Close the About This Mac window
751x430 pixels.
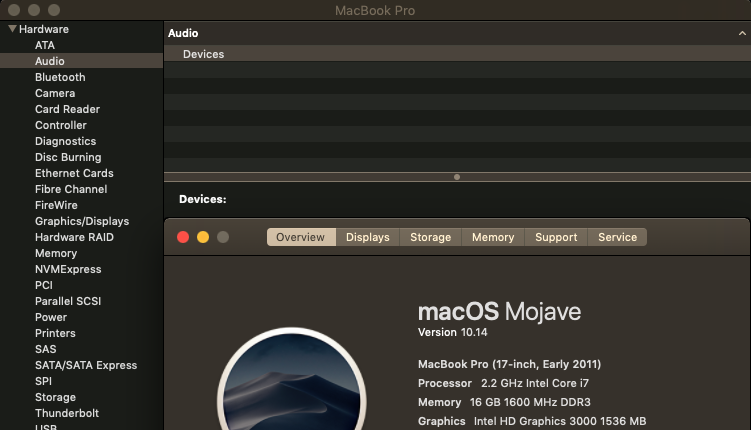pyautogui.click(x=183, y=237)
